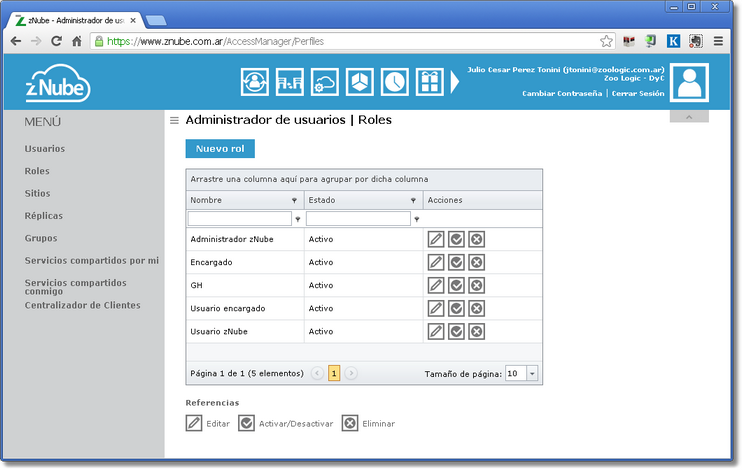Open the Estado column filter menu
This screenshot has height=470, width=742.
pyautogui.click(x=412, y=200)
